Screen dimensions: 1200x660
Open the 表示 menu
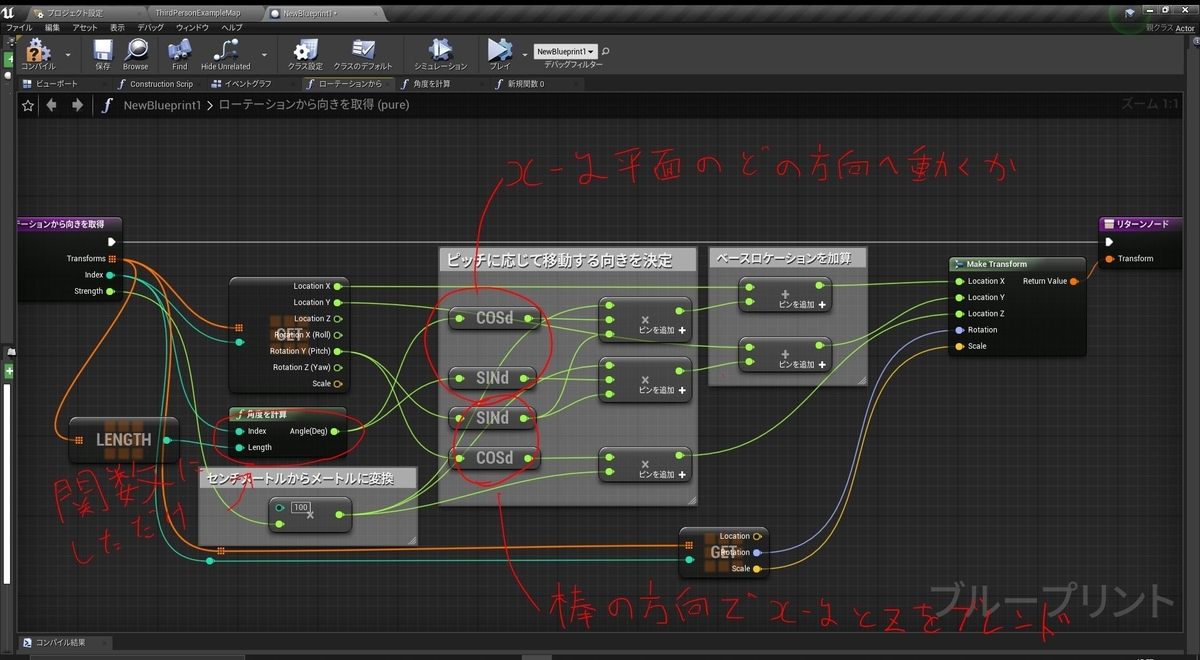[x=118, y=27]
